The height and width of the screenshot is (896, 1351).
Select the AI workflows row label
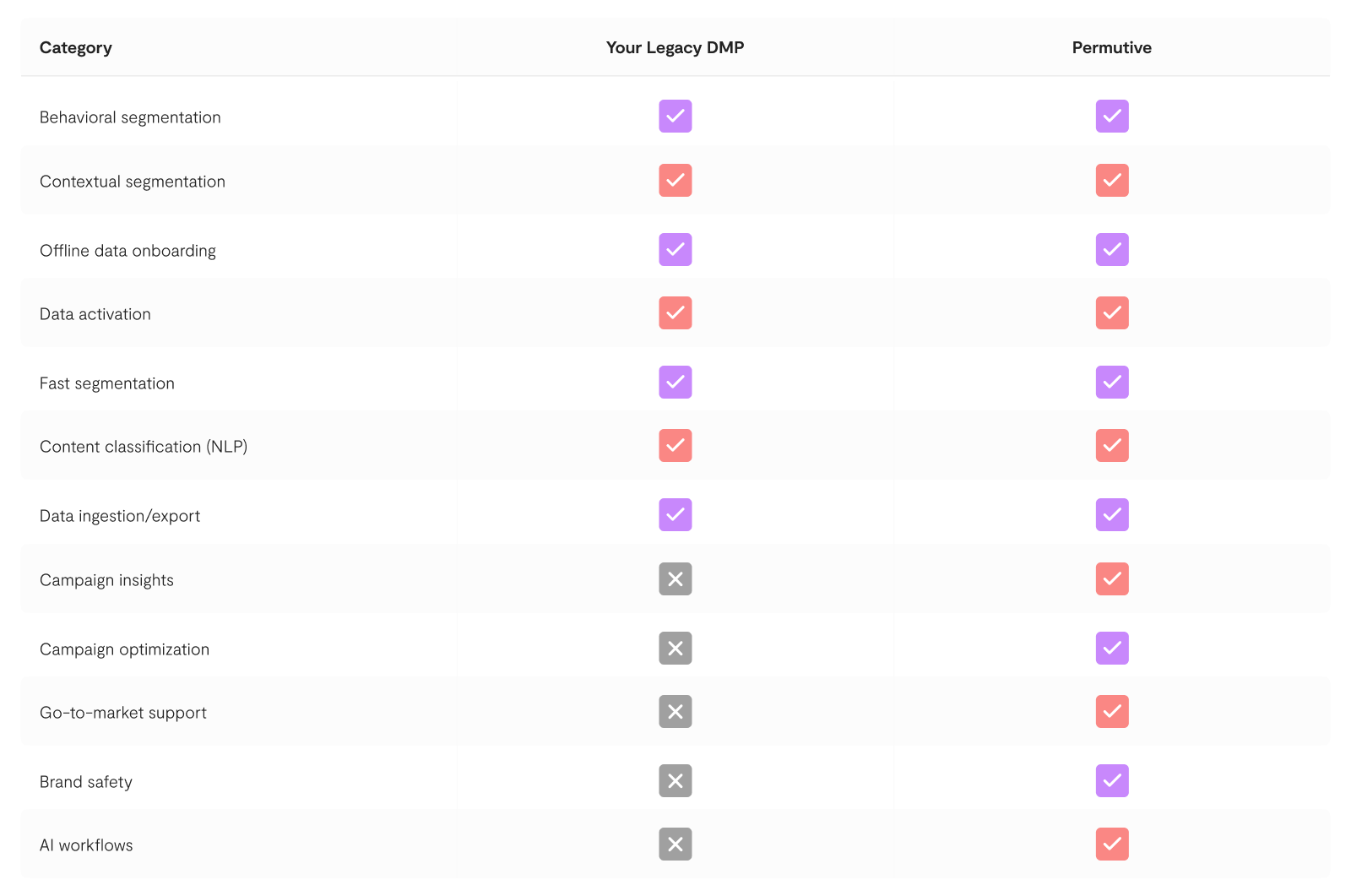pyautogui.click(x=86, y=845)
